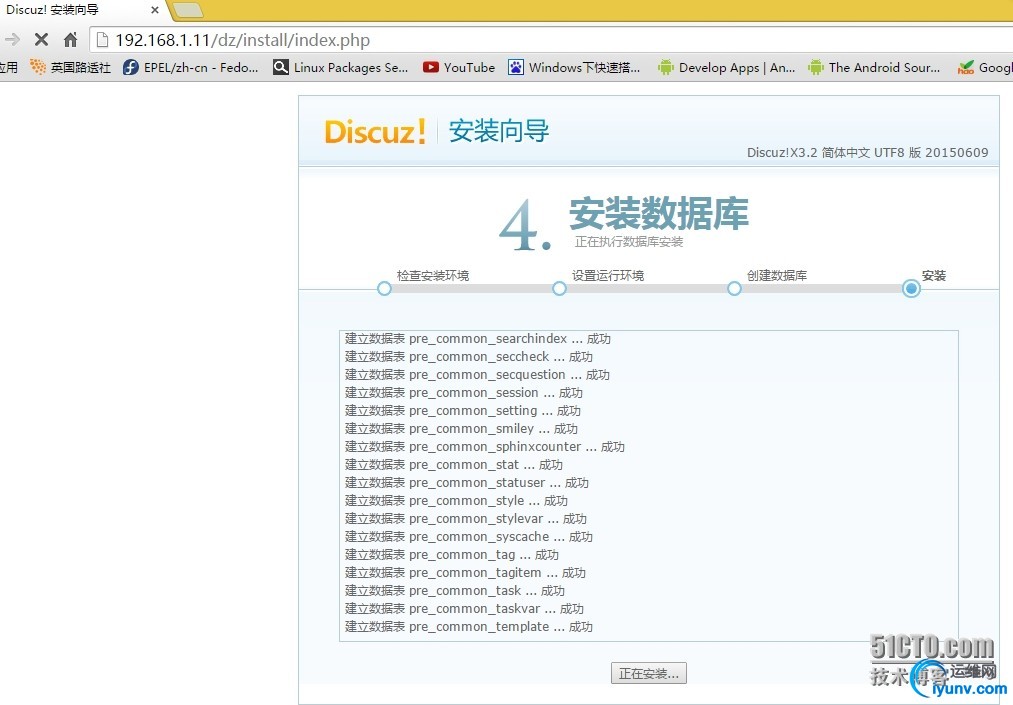
Task: Click log line pre_common_searchindex
Action: point(478,339)
